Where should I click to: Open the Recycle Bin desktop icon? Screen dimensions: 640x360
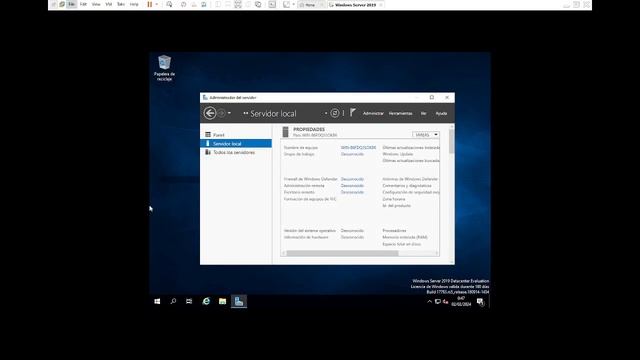pyautogui.click(x=164, y=68)
